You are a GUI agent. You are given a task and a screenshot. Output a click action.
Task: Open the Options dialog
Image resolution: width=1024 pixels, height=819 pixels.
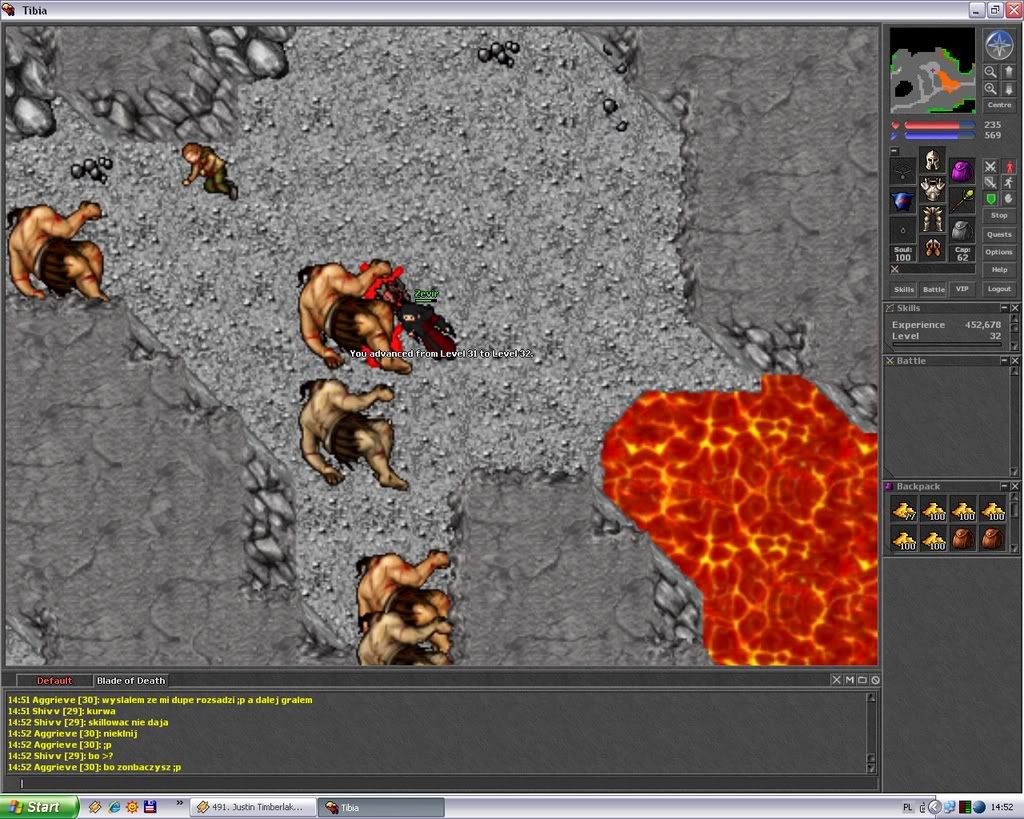[999, 251]
